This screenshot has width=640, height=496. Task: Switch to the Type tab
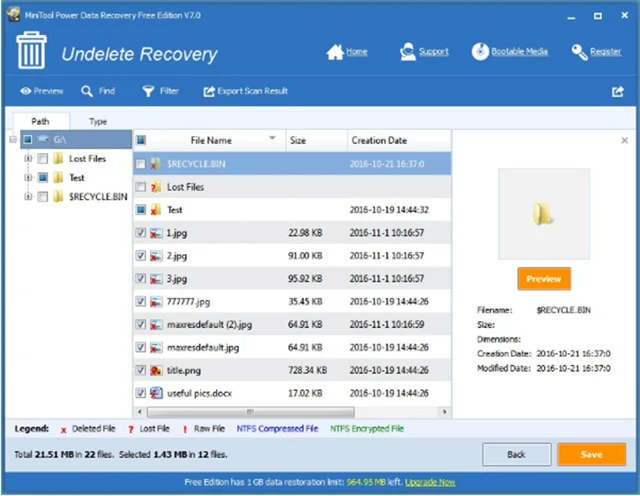98,121
